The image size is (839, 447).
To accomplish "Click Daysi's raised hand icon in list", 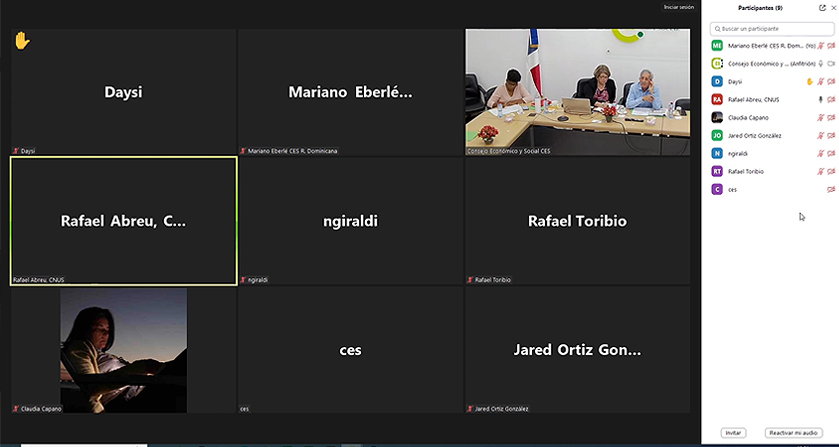I will point(810,81).
